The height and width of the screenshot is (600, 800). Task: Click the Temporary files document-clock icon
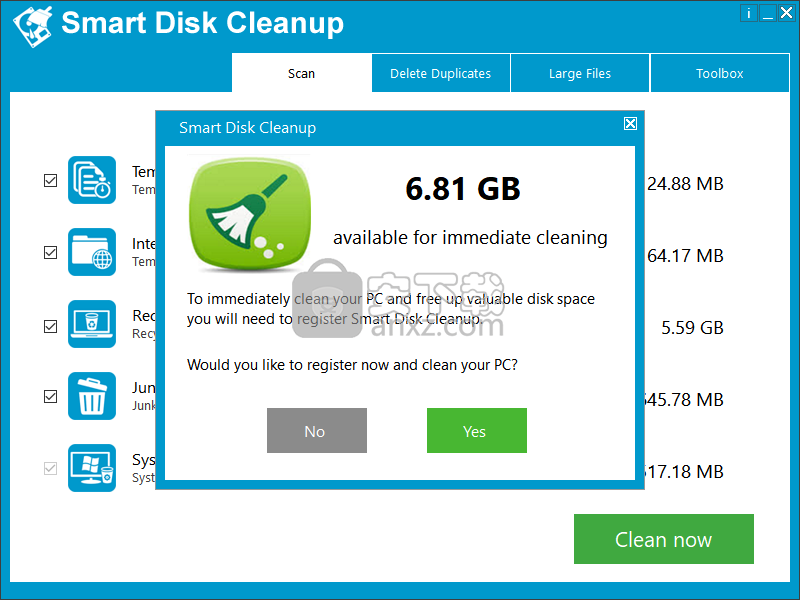coord(92,181)
